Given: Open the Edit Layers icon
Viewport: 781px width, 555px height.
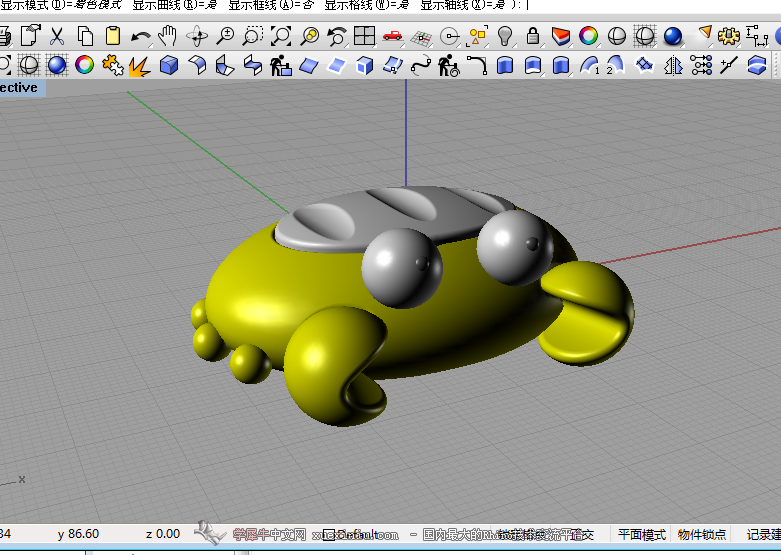Looking at the screenshot, I should [561, 36].
